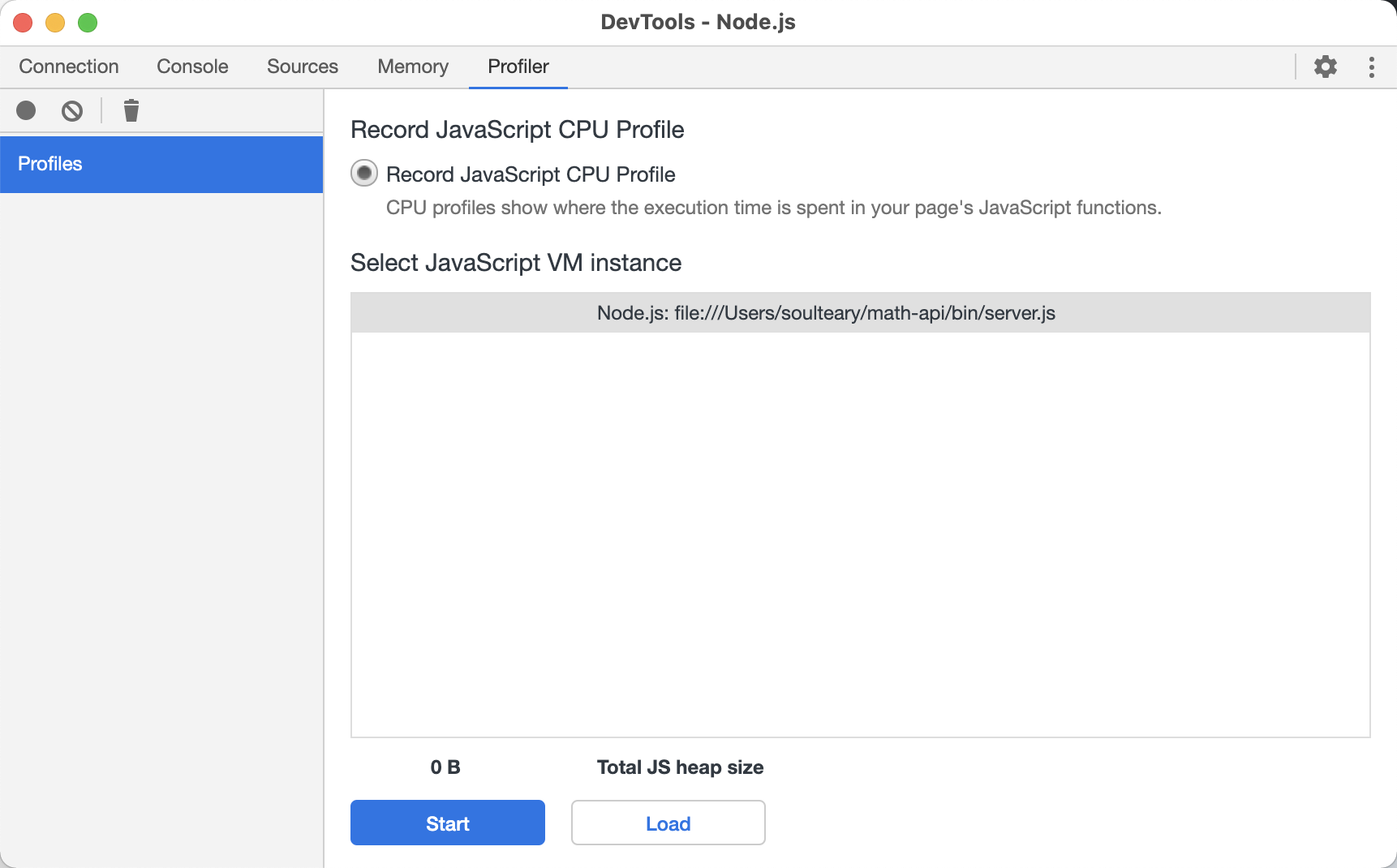Image resolution: width=1397 pixels, height=868 pixels.
Task: Open the Sources tab
Action: pyautogui.click(x=303, y=67)
